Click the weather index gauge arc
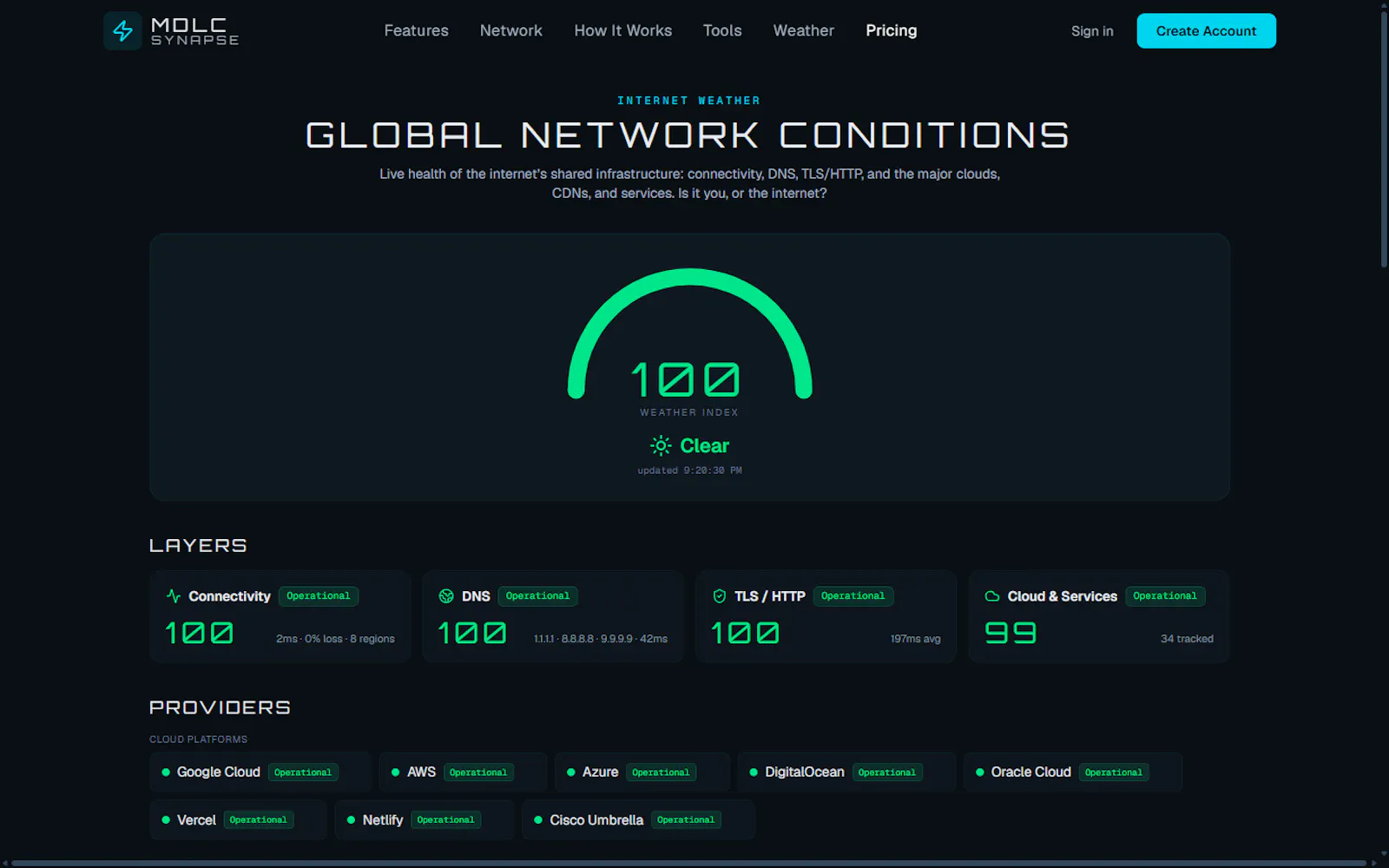The image size is (1389, 868). pos(690,278)
